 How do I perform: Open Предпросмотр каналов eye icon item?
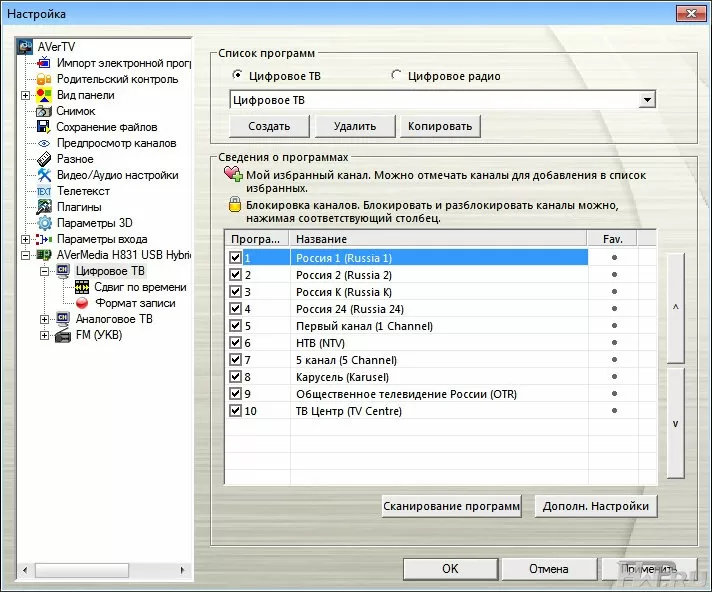pos(44,143)
